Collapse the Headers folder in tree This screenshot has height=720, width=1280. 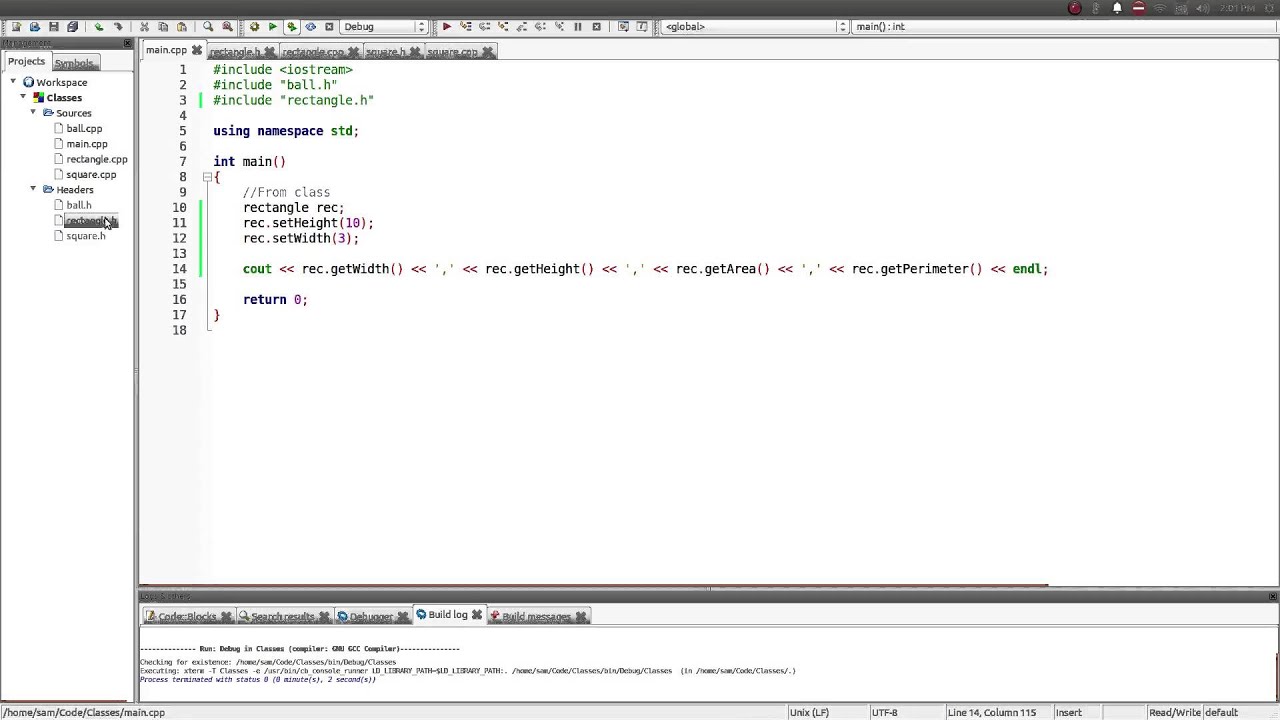[x=33, y=189]
